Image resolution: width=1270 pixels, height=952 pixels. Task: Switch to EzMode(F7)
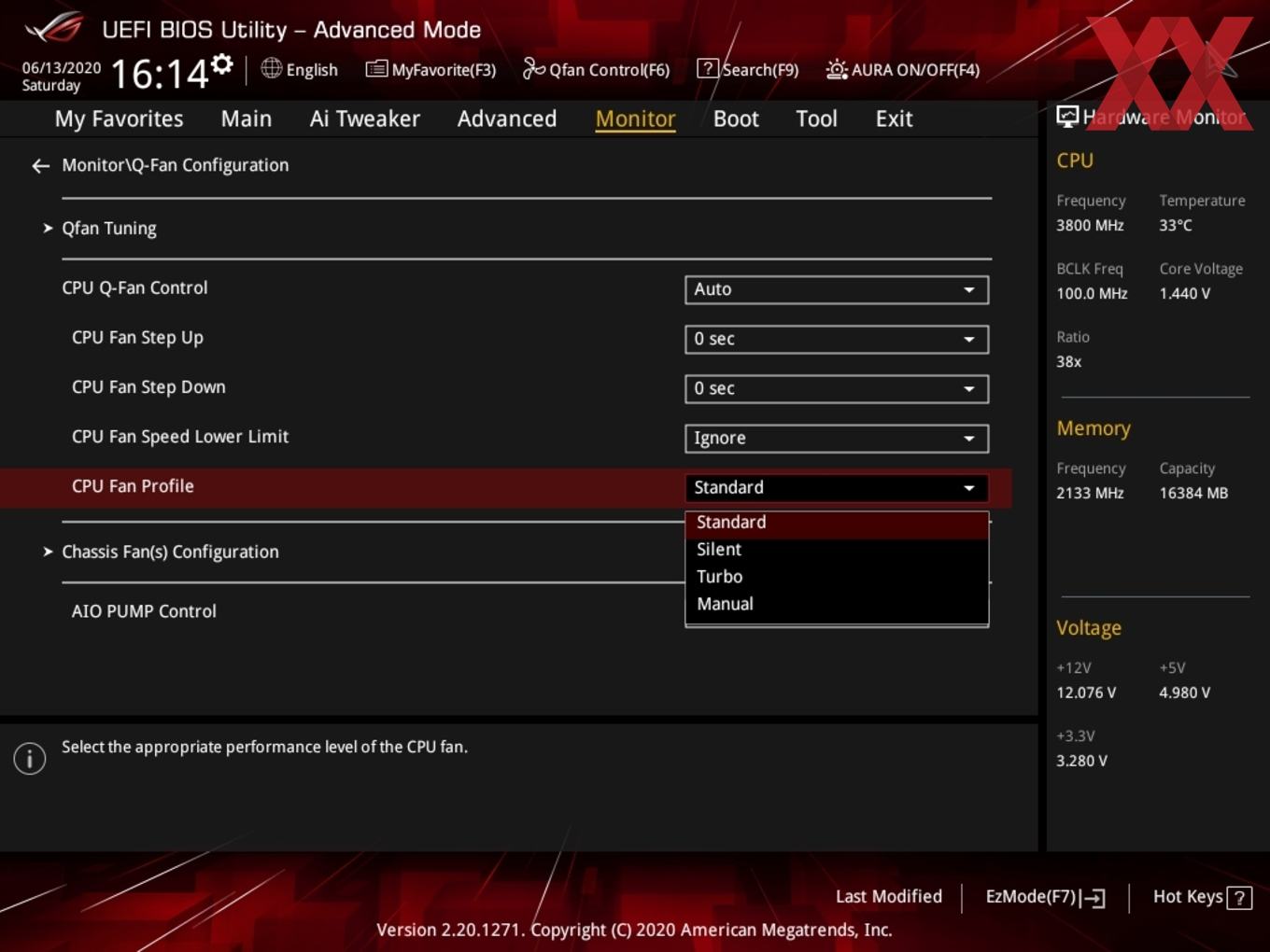(1046, 897)
